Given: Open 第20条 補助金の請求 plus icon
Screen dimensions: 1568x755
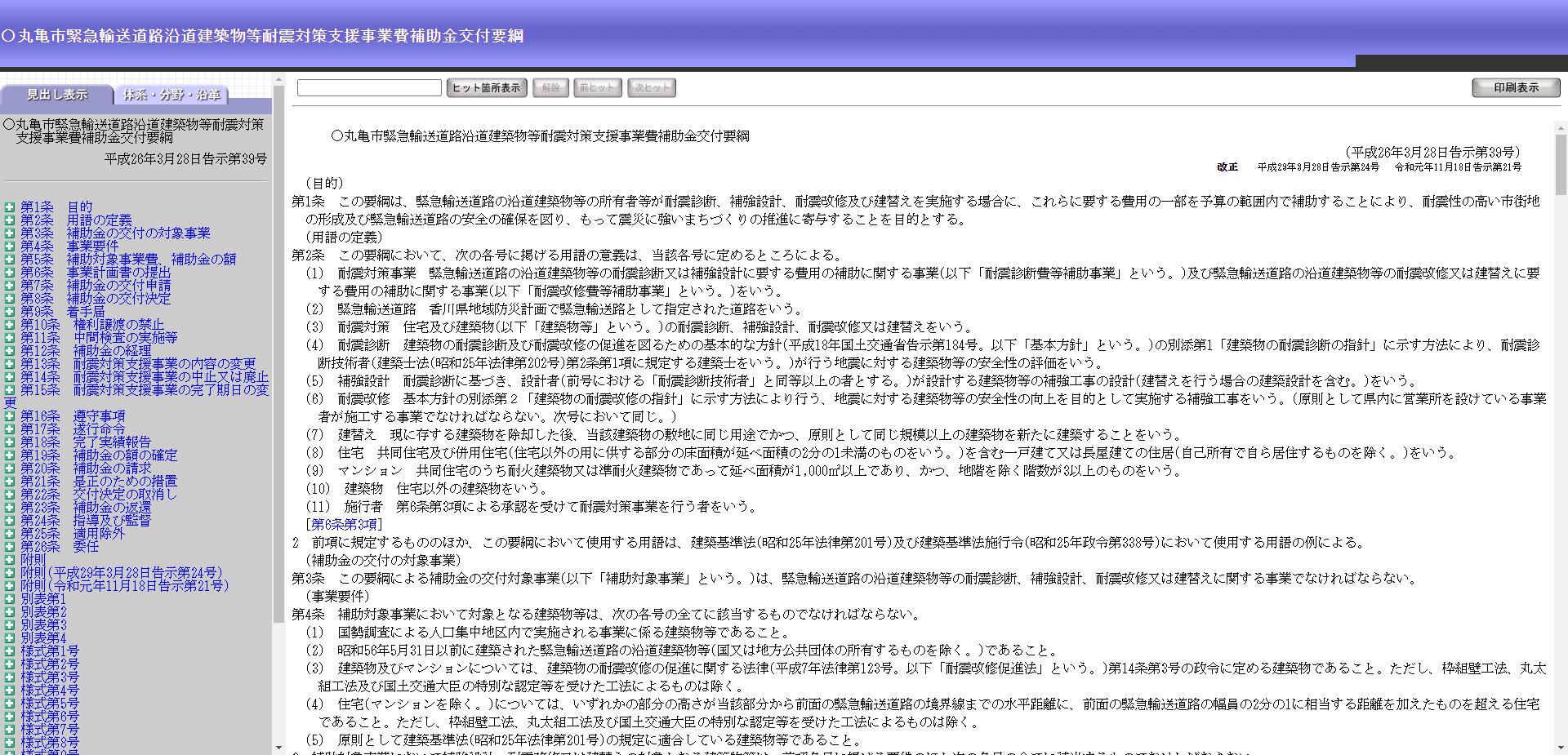Looking at the screenshot, I should (9, 469).
